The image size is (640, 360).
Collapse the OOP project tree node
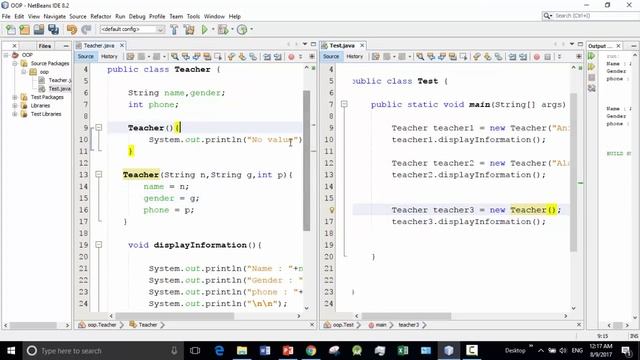point(6,55)
